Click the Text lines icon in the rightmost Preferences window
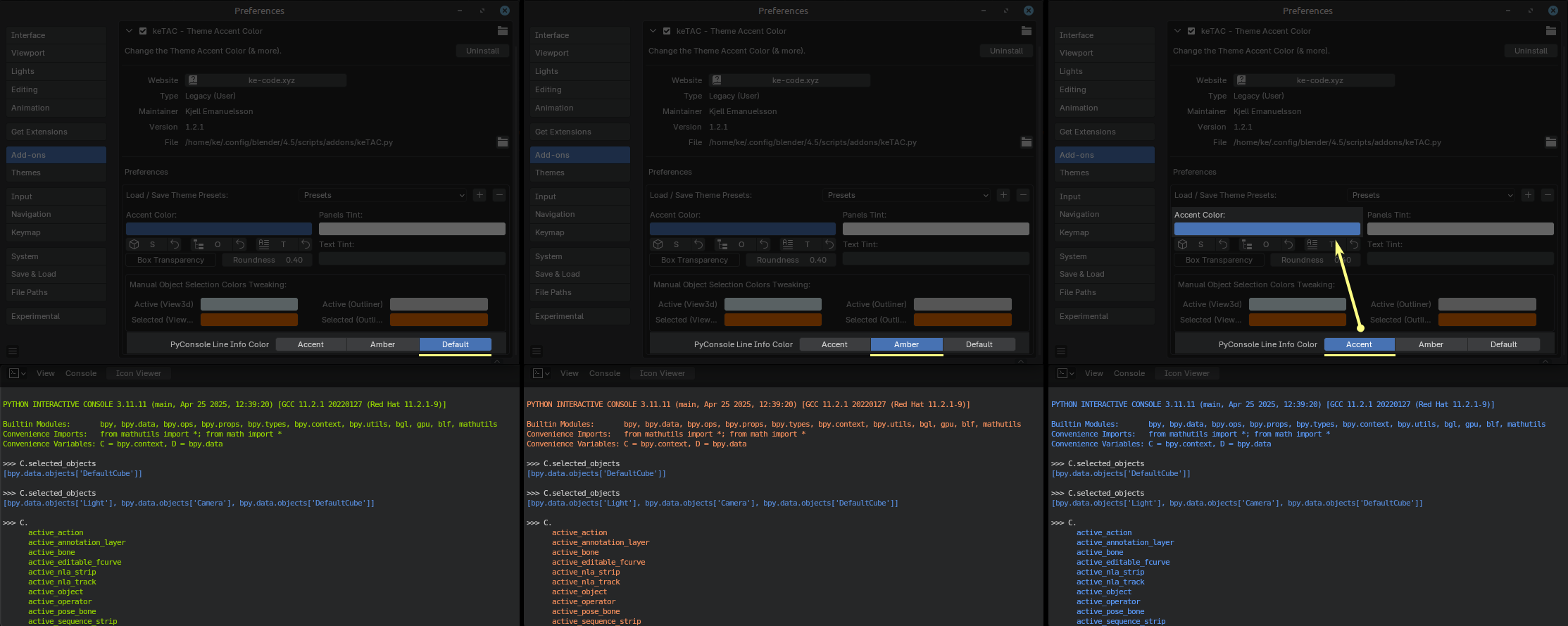Screen dimensions: 1568x626 point(1312,244)
